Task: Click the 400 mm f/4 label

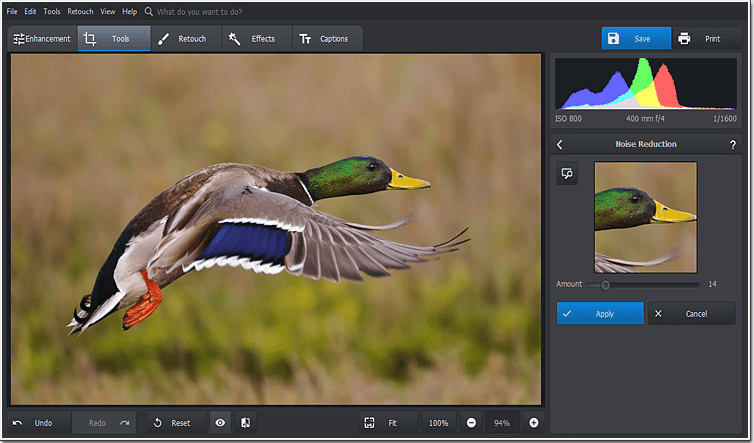Action: pos(645,119)
